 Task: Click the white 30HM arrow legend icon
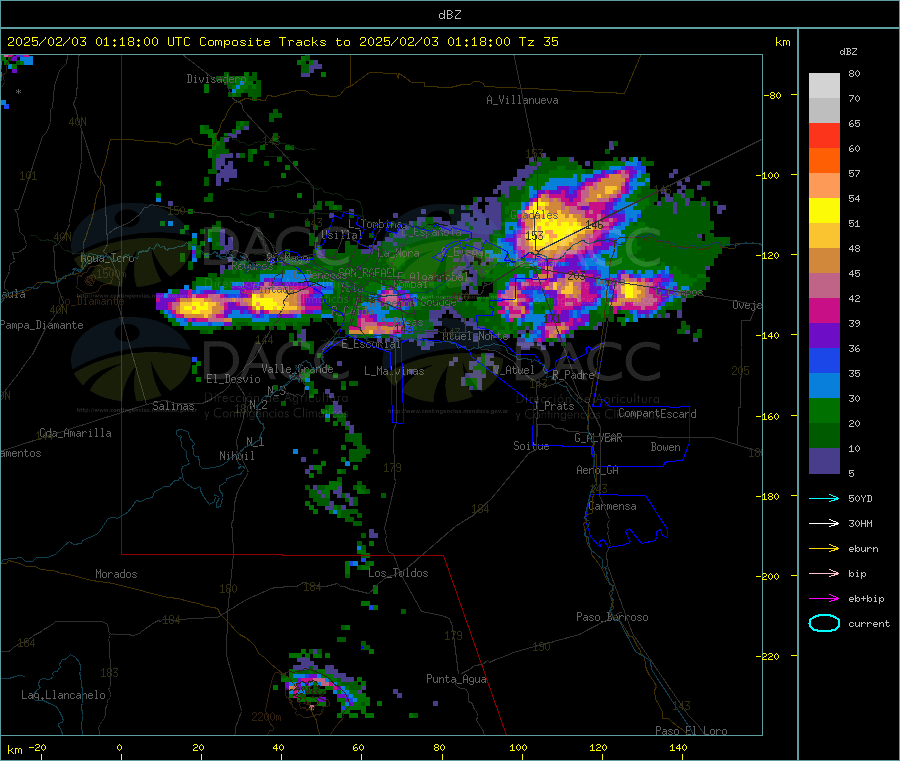pos(824,523)
